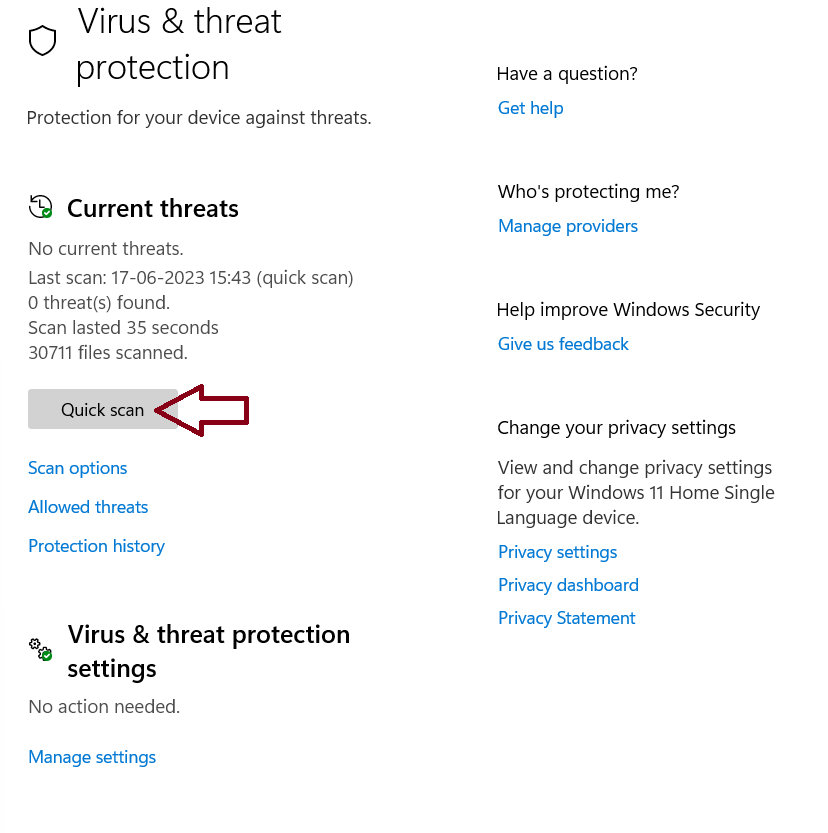Click the Virus & threat protection settings heading
Screen dimensions: 828x833
(x=208, y=650)
